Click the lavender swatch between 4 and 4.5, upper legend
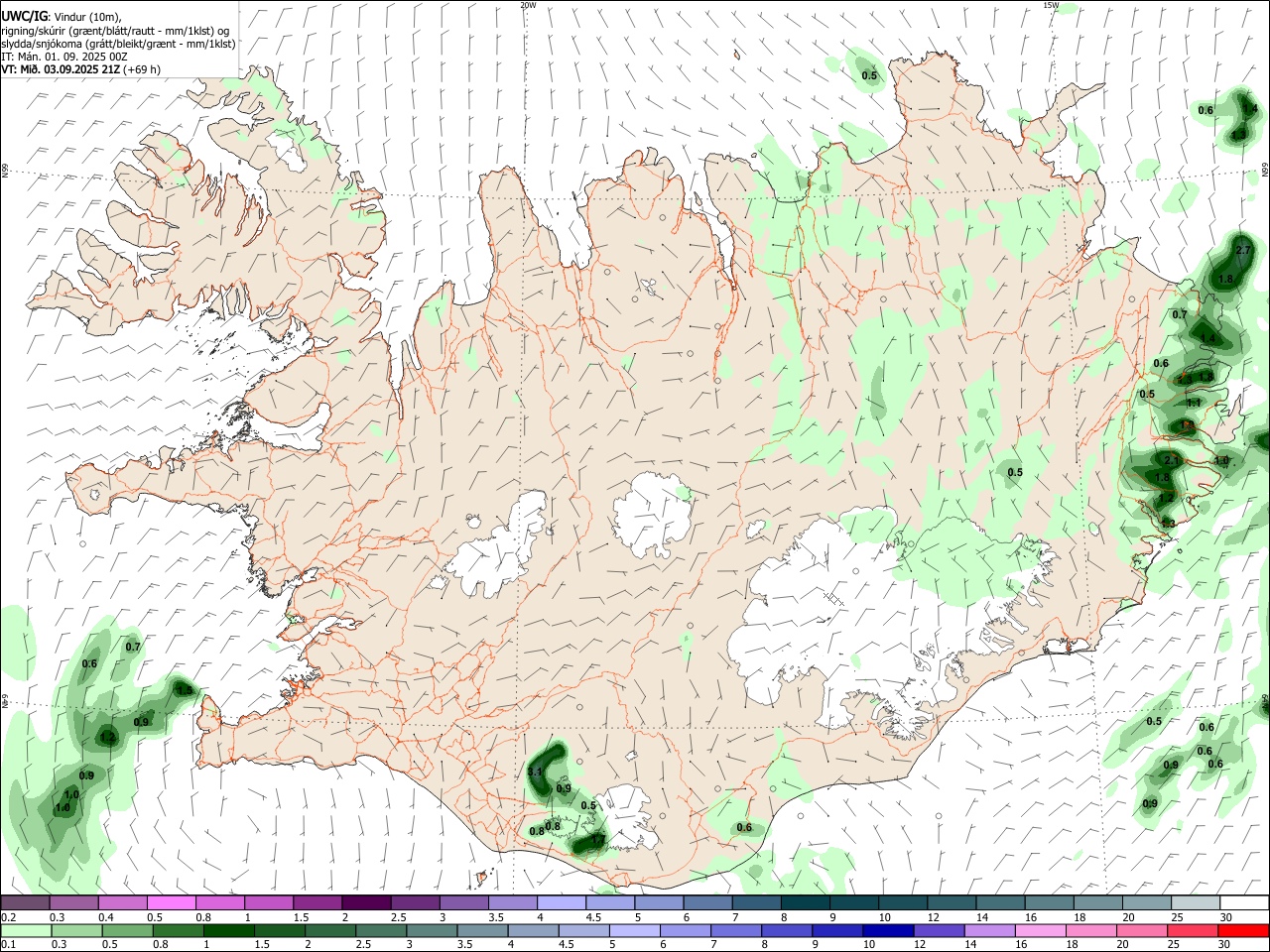 tap(561, 902)
